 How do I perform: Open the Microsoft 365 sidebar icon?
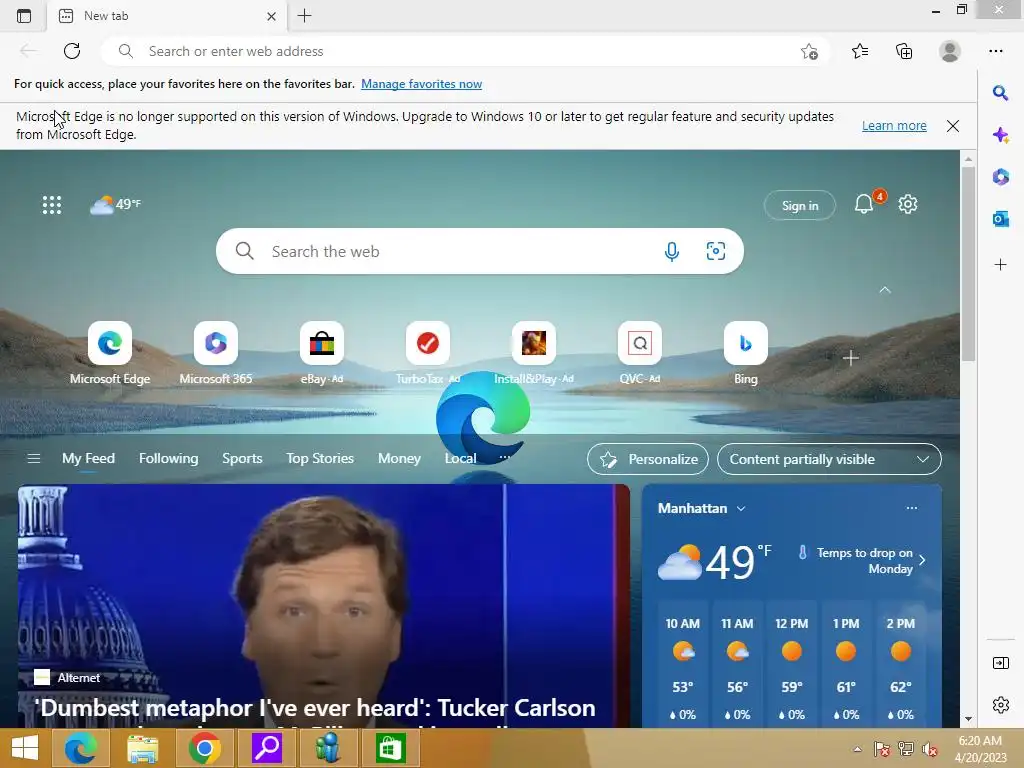pos(1000,176)
